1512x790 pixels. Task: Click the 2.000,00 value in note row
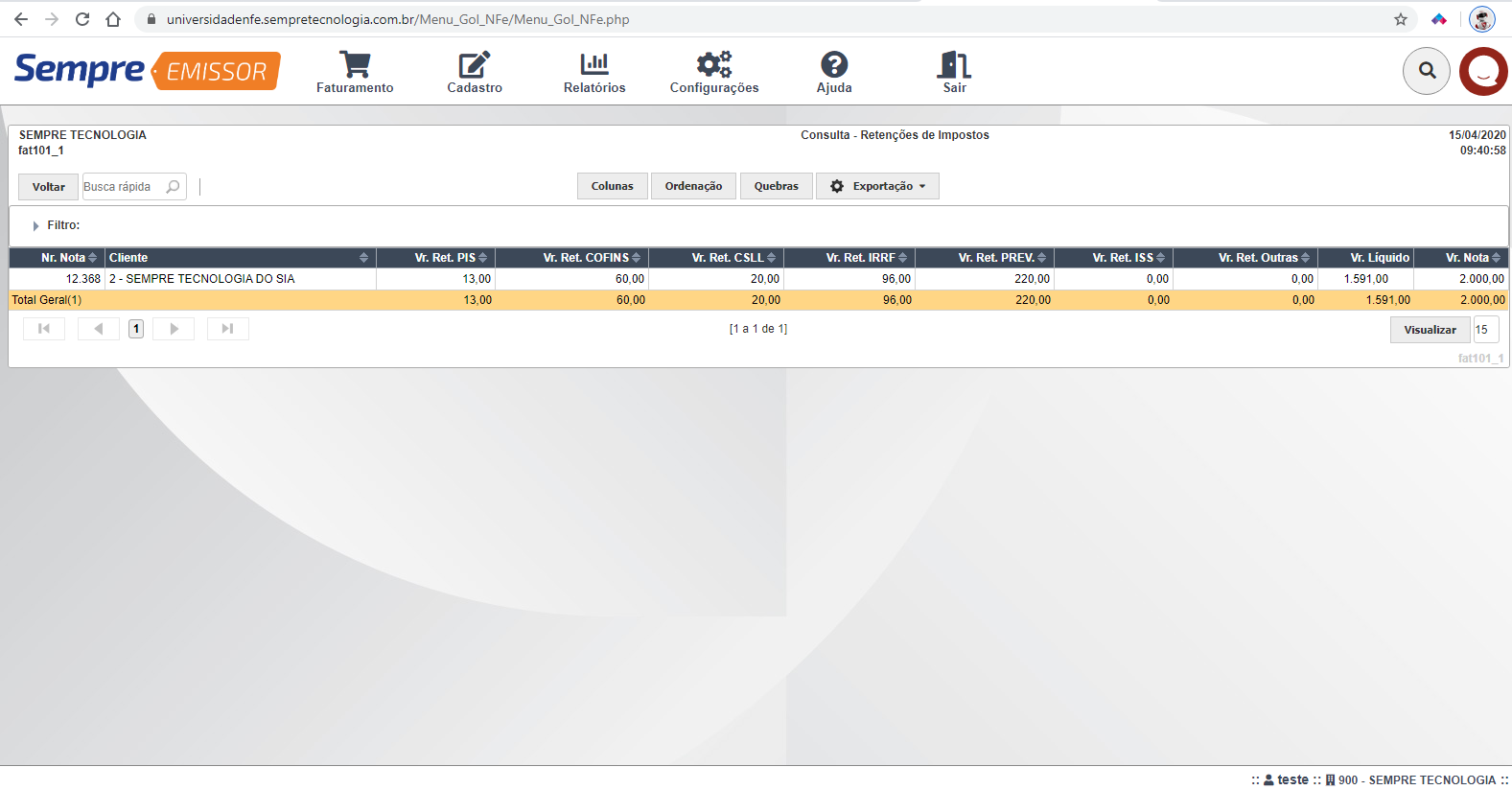[x=1481, y=279]
